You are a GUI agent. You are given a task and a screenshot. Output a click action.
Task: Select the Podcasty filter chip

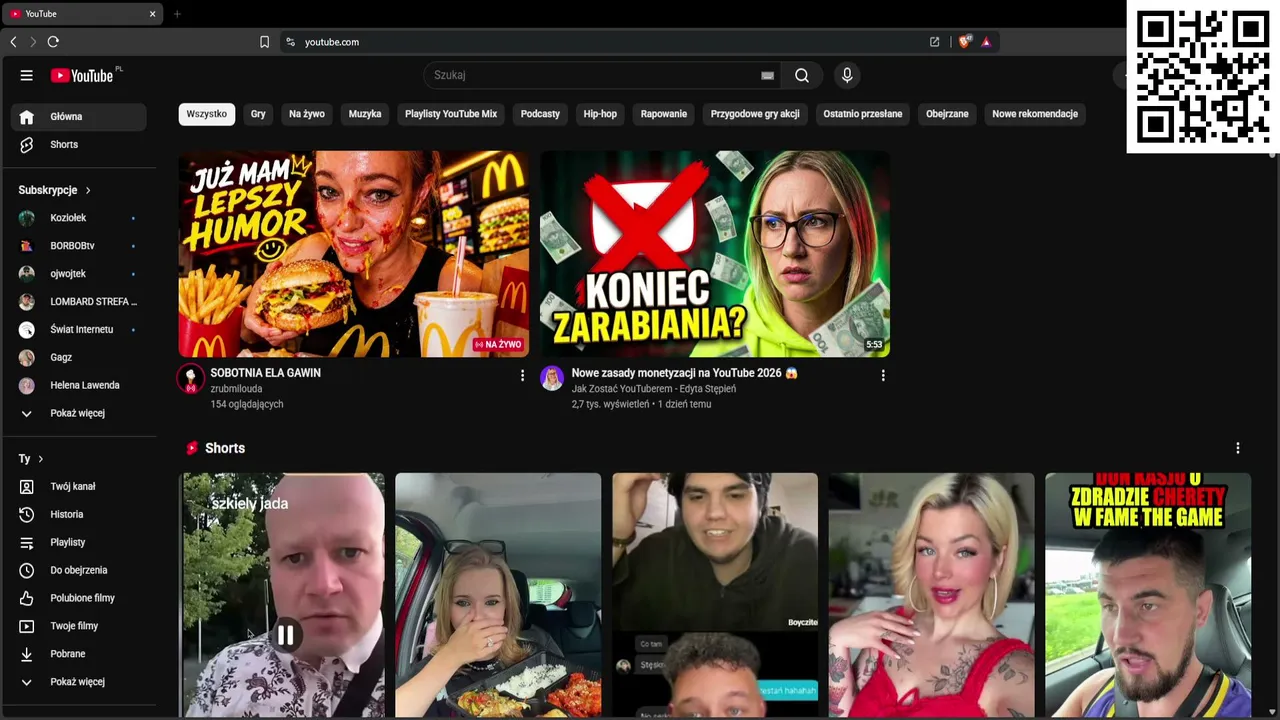(540, 114)
